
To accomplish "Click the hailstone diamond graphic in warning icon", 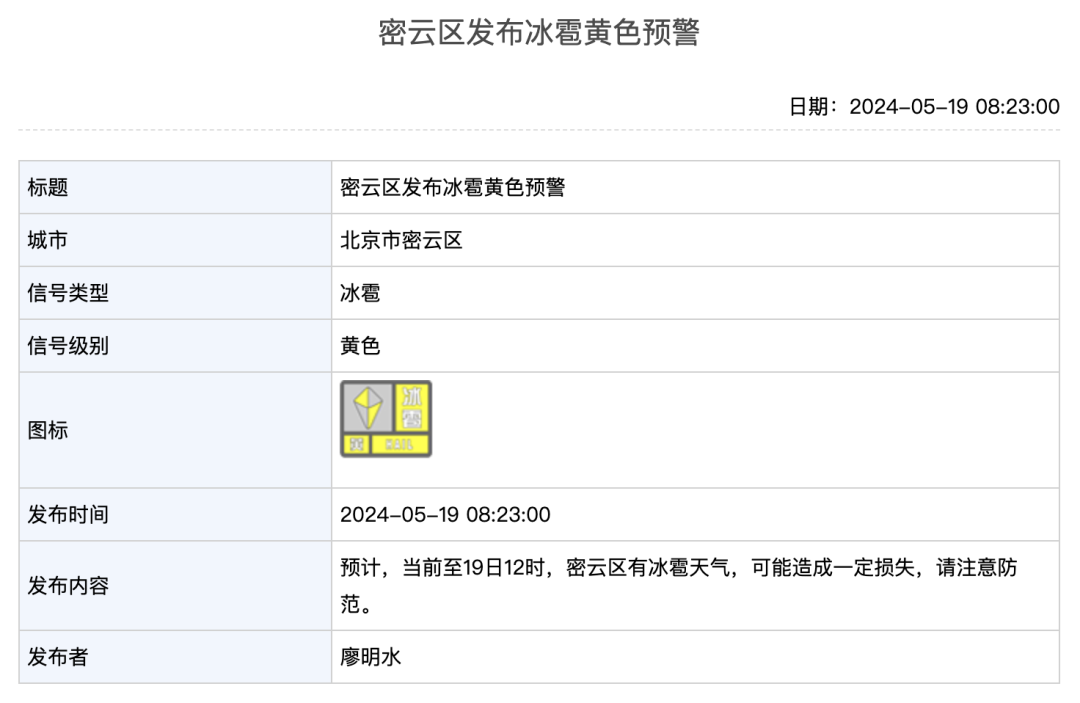I will [x=367, y=407].
